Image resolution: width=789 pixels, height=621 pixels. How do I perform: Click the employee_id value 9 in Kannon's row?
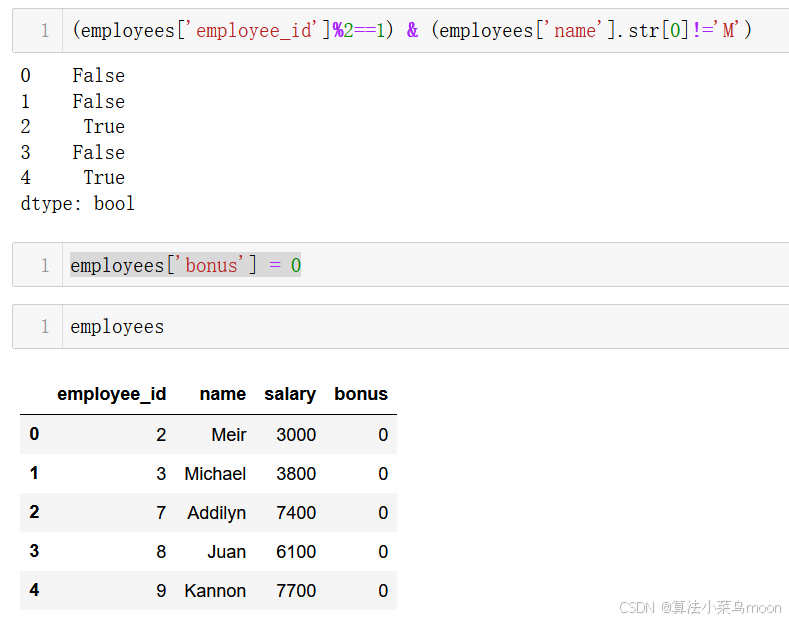161,591
